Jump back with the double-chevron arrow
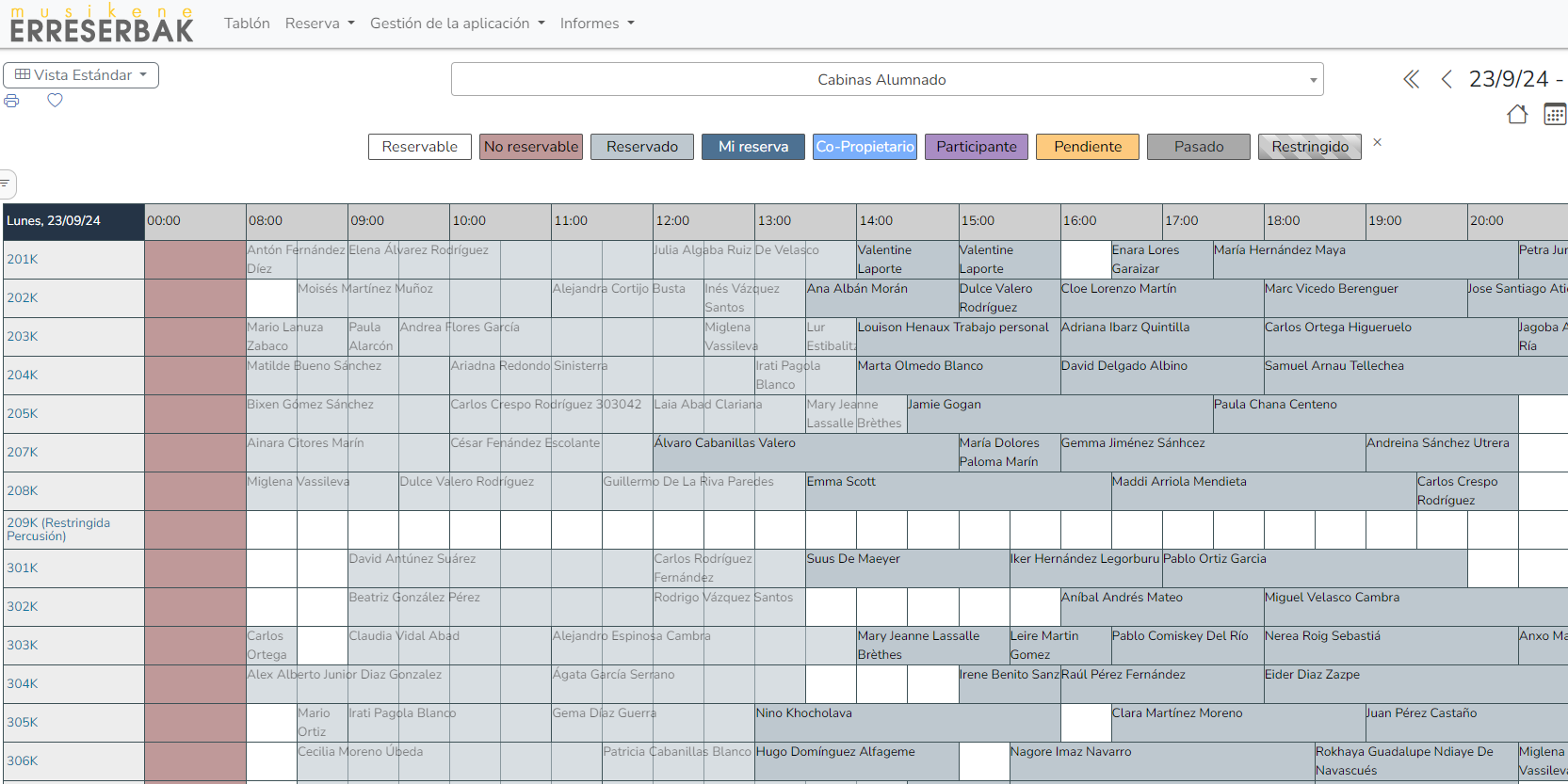Screen dimensions: 1568x784 pos(1411,79)
